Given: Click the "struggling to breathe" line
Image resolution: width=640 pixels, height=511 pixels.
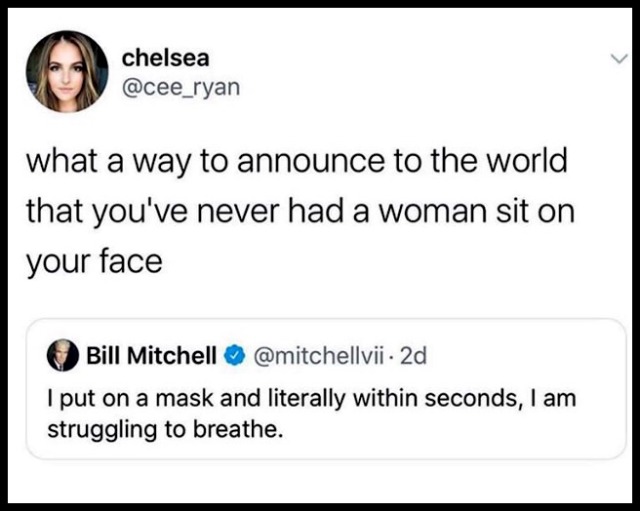Looking at the screenshot, I should tap(165, 430).
